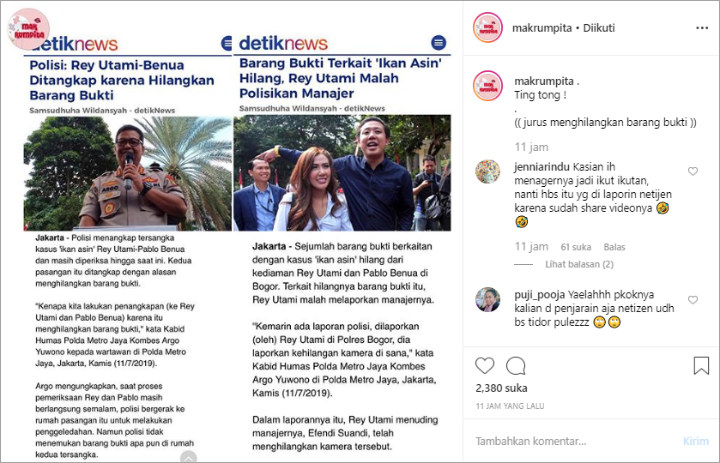Click scroll-up arrow at bottom of left article
The height and width of the screenshot is (463, 720).
click(x=188, y=457)
